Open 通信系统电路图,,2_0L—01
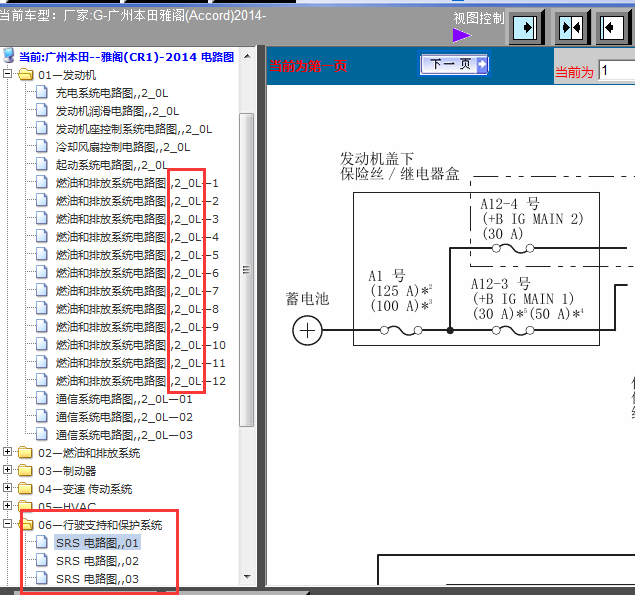635x595 pixels. 124,399
